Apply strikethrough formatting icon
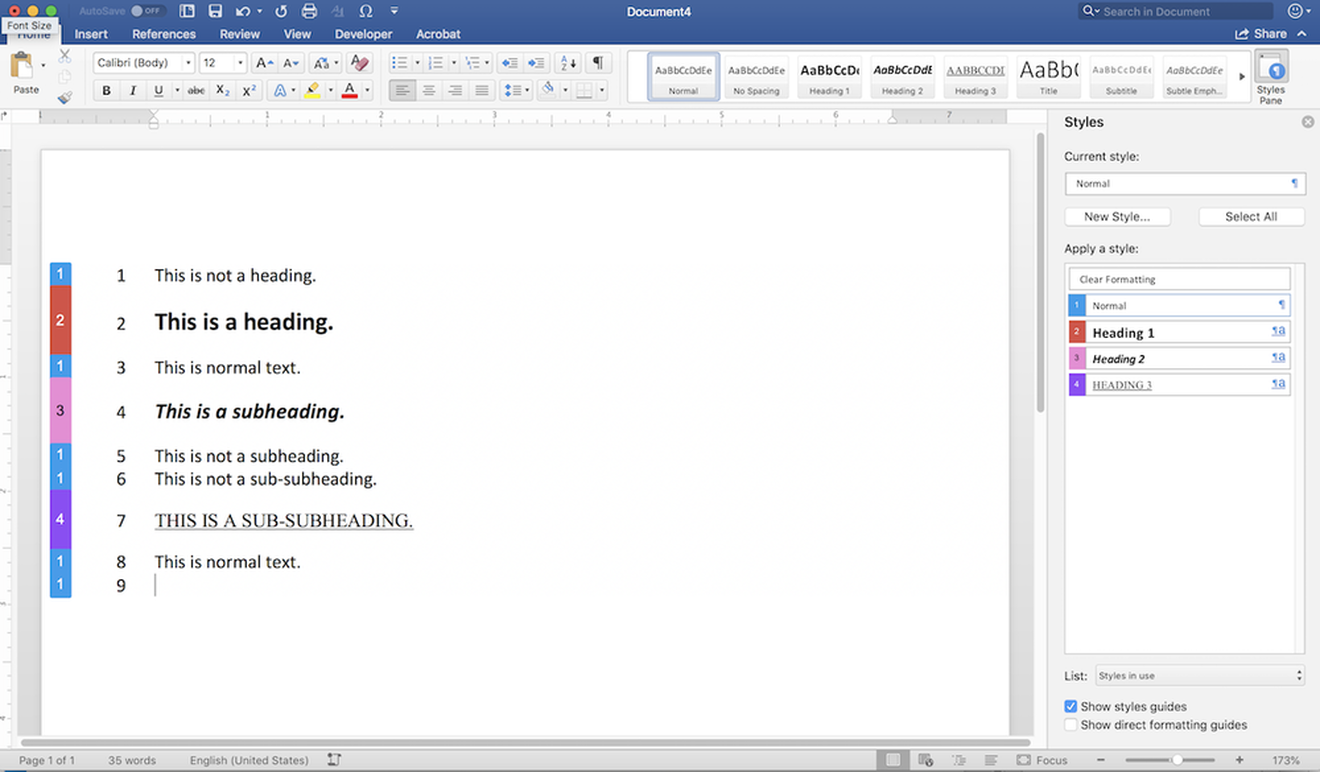The width and height of the screenshot is (1320, 772). point(196,91)
